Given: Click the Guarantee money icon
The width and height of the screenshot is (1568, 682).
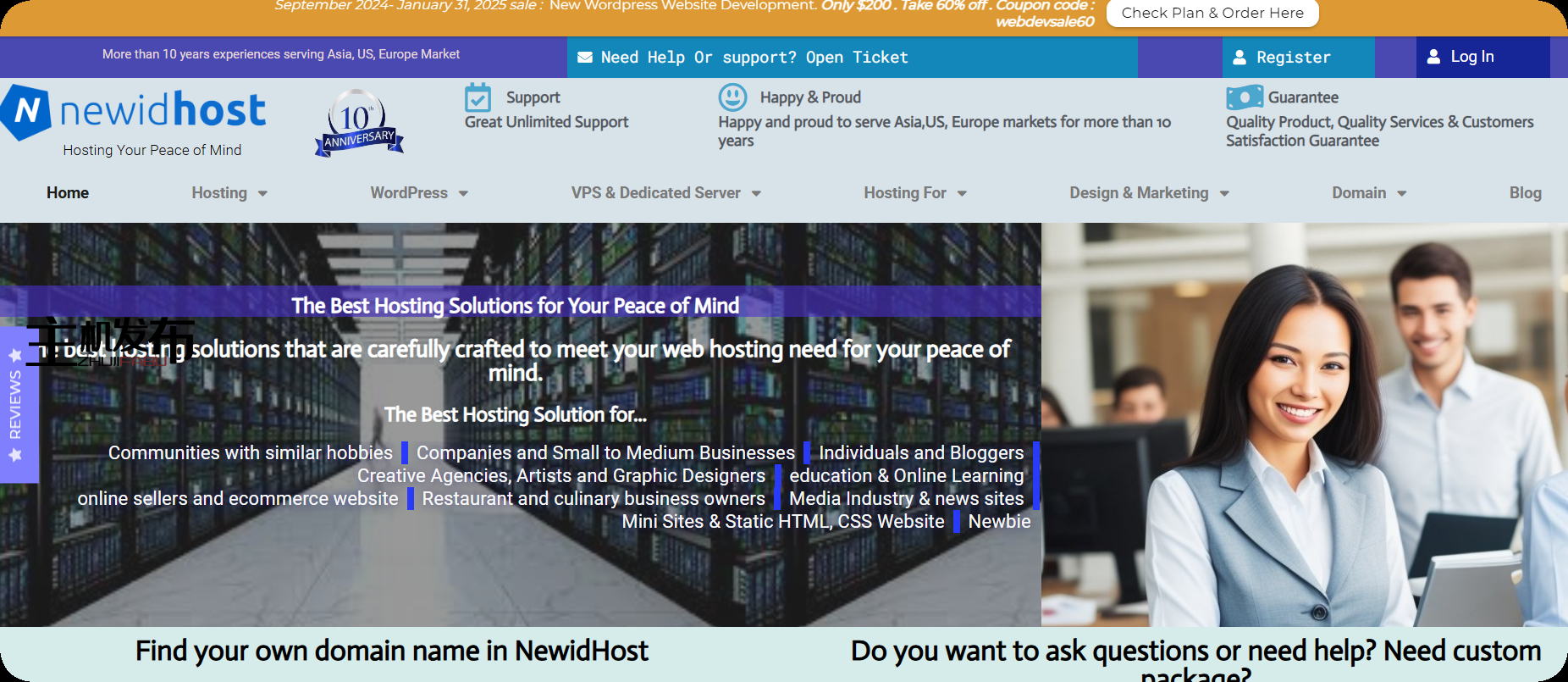Looking at the screenshot, I should coord(1244,97).
